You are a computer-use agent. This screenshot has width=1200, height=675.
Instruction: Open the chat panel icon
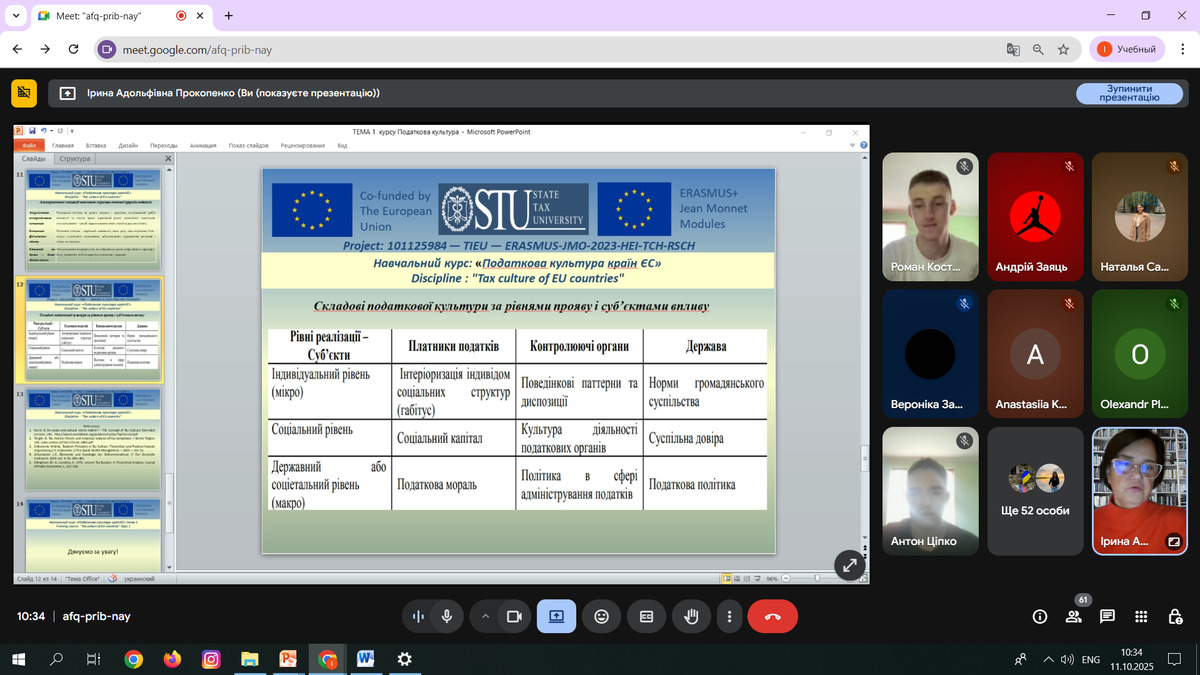point(1107,617)
